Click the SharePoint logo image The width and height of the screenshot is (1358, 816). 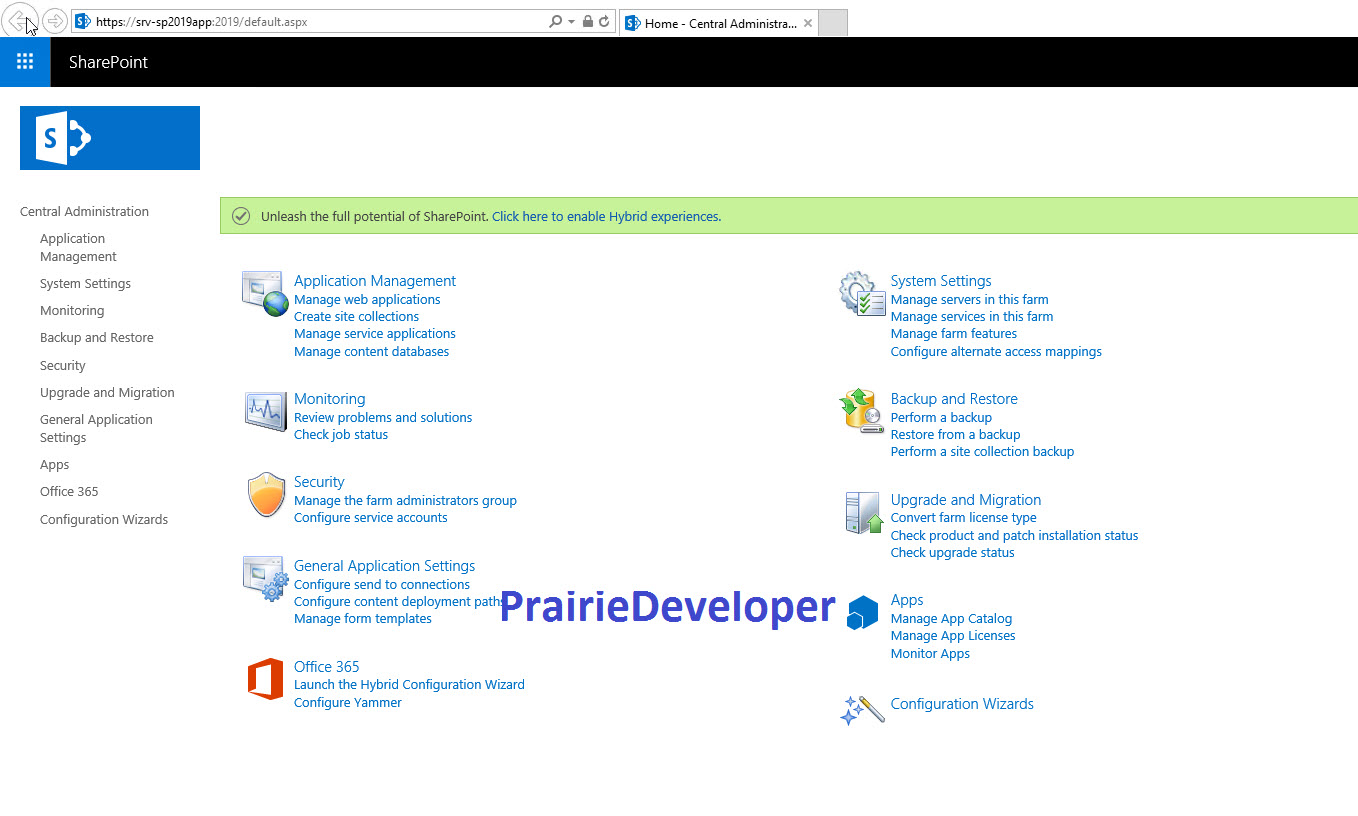(x=110, y=138)
